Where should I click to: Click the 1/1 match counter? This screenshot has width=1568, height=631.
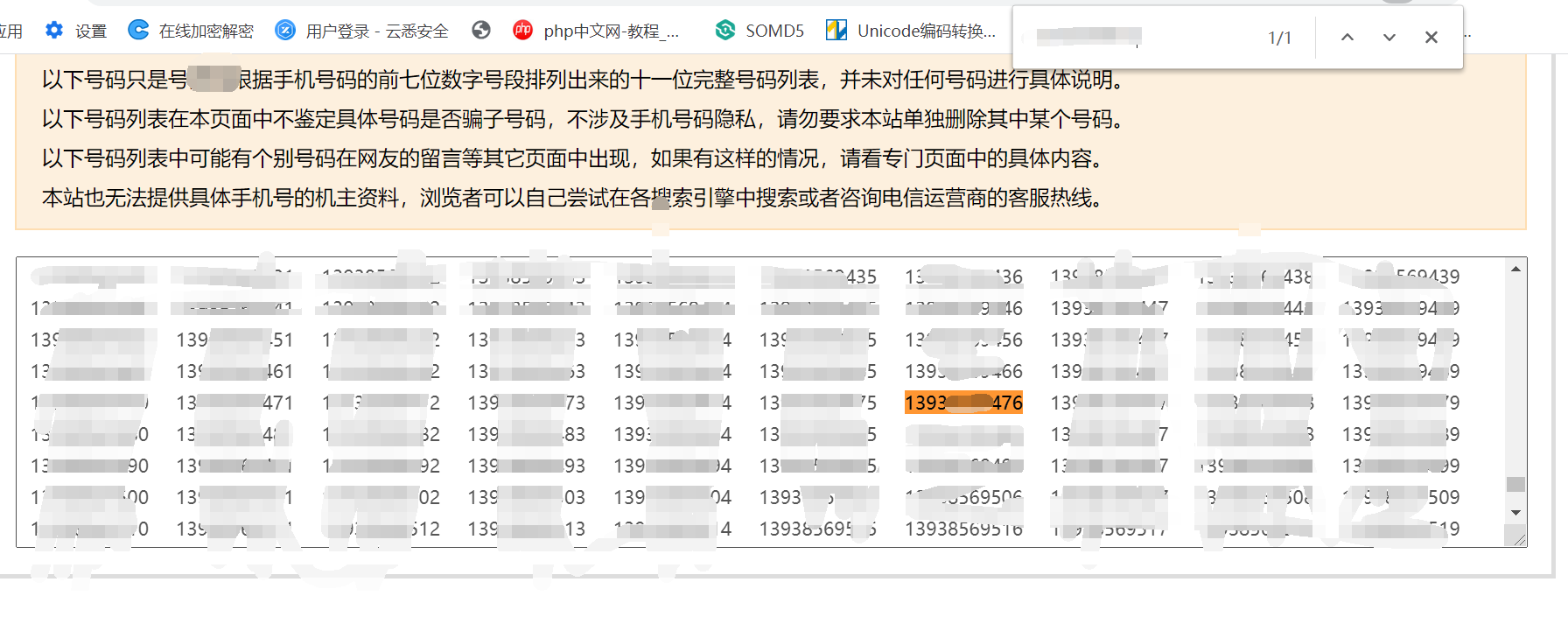click(1279, 38)
